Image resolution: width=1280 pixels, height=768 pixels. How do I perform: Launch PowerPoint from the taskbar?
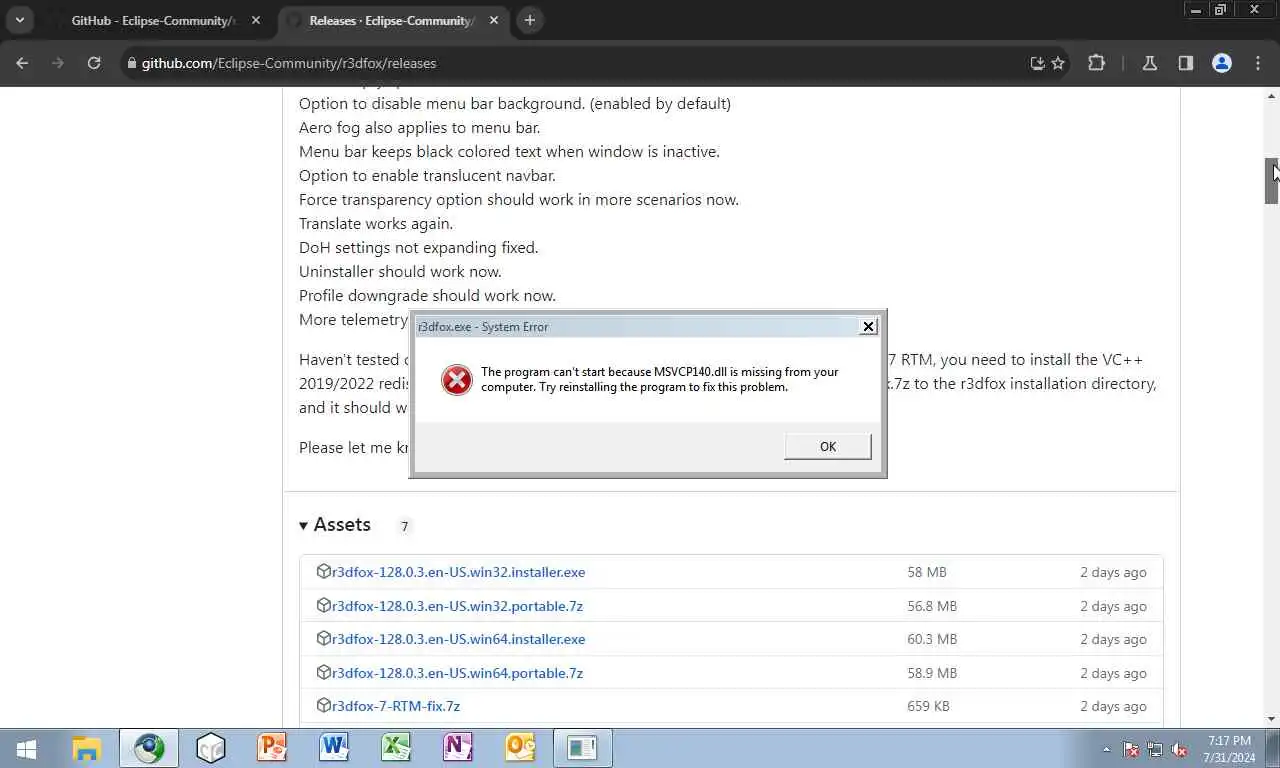[272, 748]
